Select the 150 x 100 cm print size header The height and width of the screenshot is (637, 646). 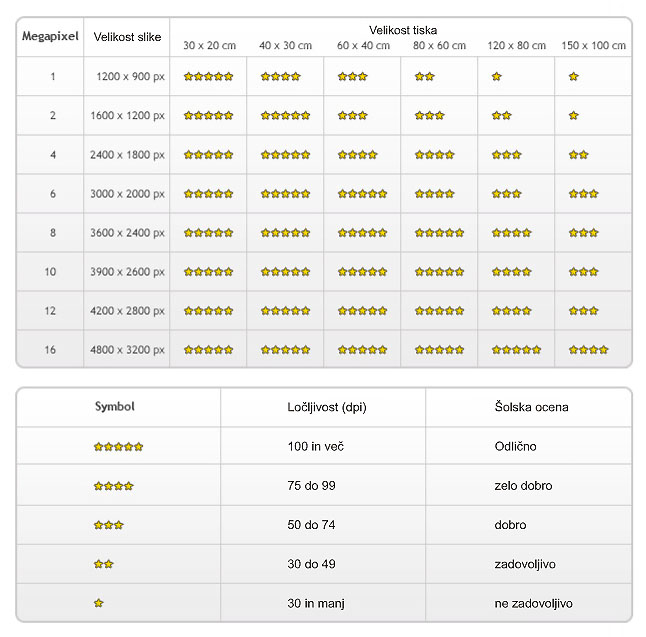coord(593,45)
